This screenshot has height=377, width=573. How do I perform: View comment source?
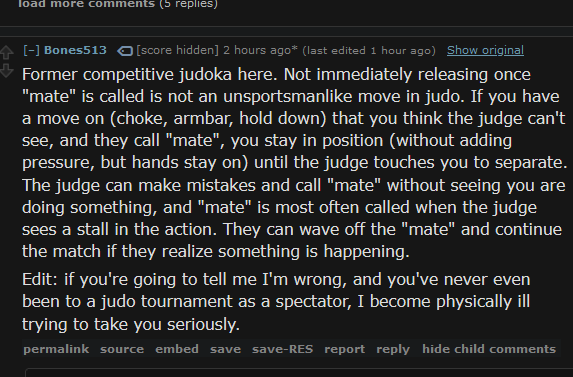(122, 349)
